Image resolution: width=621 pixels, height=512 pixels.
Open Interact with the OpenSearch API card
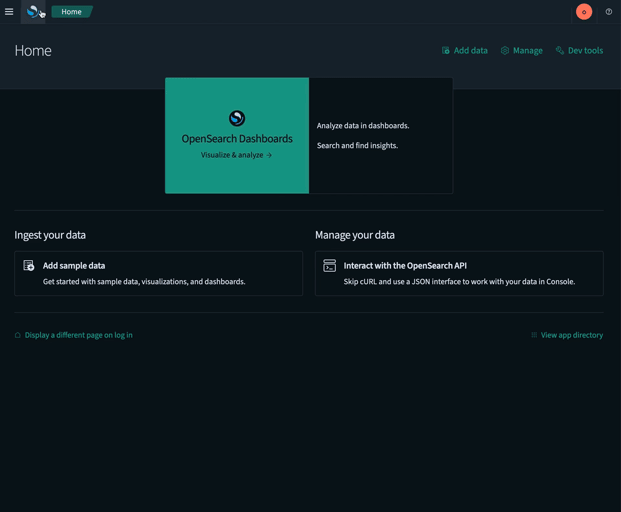pyautogui.click(x=459, y=273)
